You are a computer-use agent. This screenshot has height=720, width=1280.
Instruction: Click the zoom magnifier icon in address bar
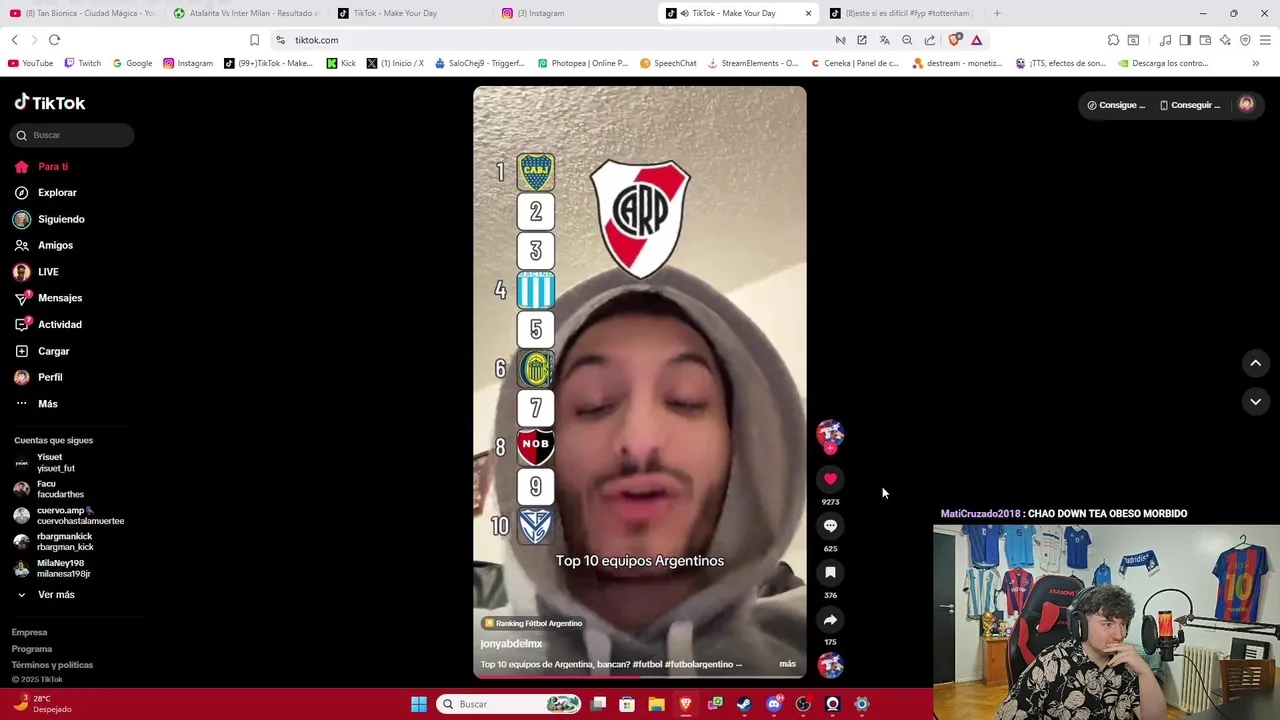(x=907, y=40)
